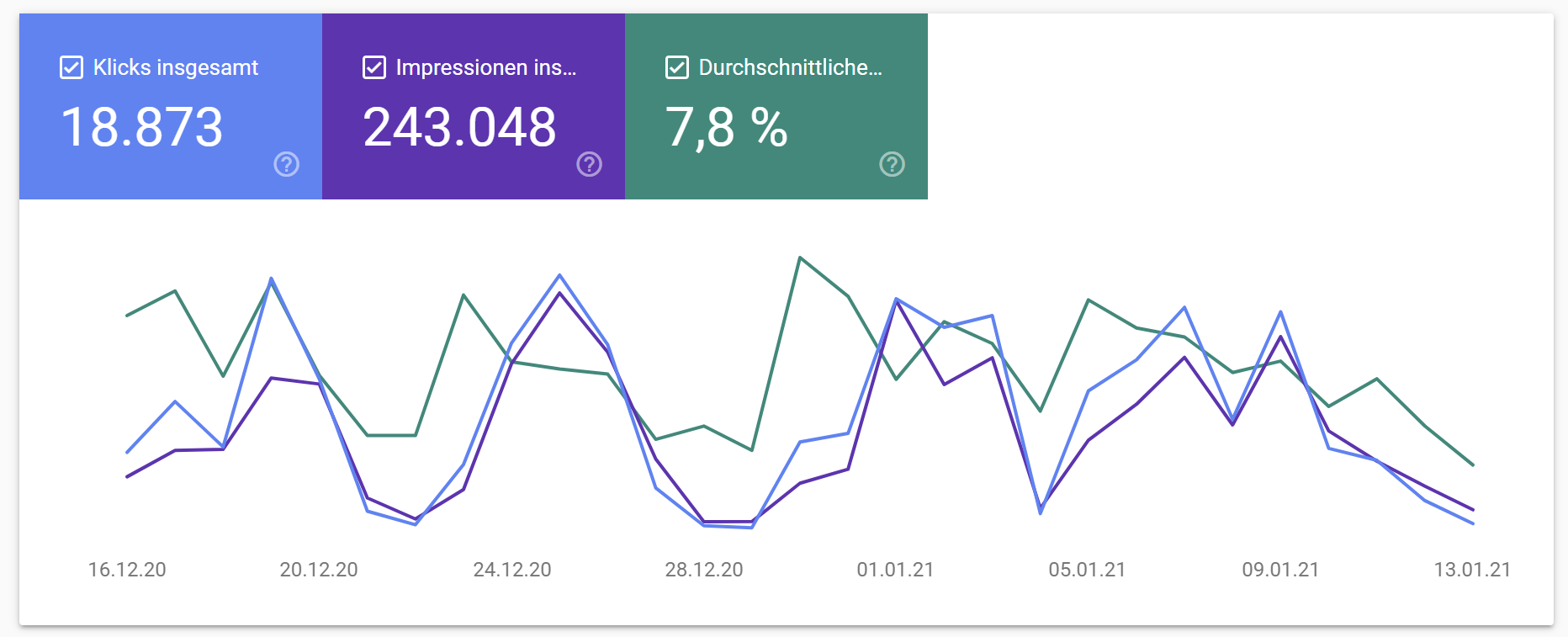Screen dimensions: 1568x637
Task: Open help icon on Klicks insgesamt card
Action: coord(286,164)
